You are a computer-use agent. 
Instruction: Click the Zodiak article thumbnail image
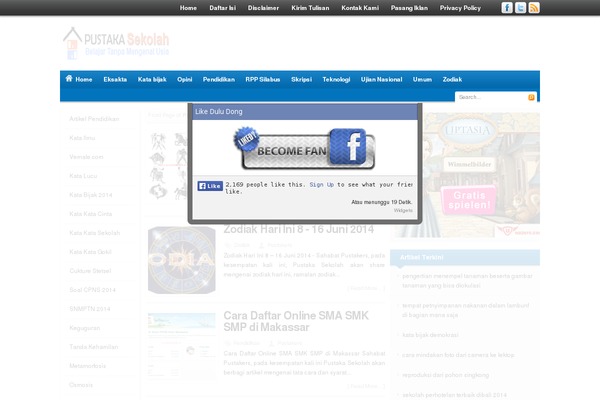tap(182, 260)
